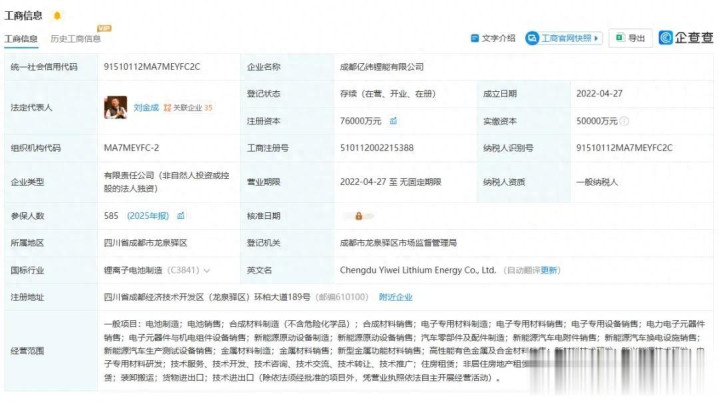This screenshot has width=719, height=402.
Task: Select credit code 91510112MA7MEYFC2C in first row
Action: click(152, 67)
